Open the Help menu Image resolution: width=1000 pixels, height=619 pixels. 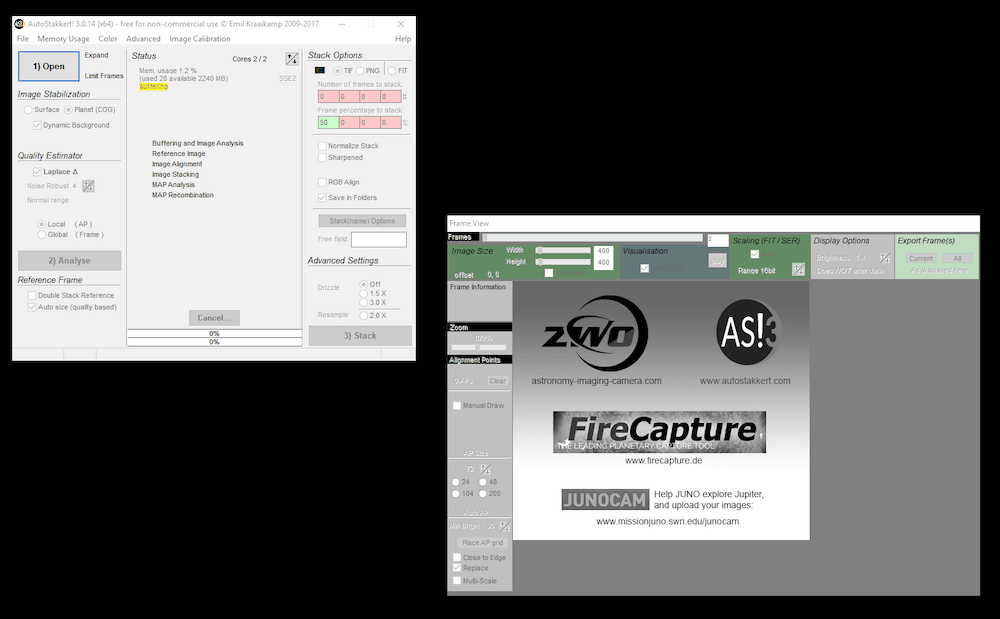[402, 39]
